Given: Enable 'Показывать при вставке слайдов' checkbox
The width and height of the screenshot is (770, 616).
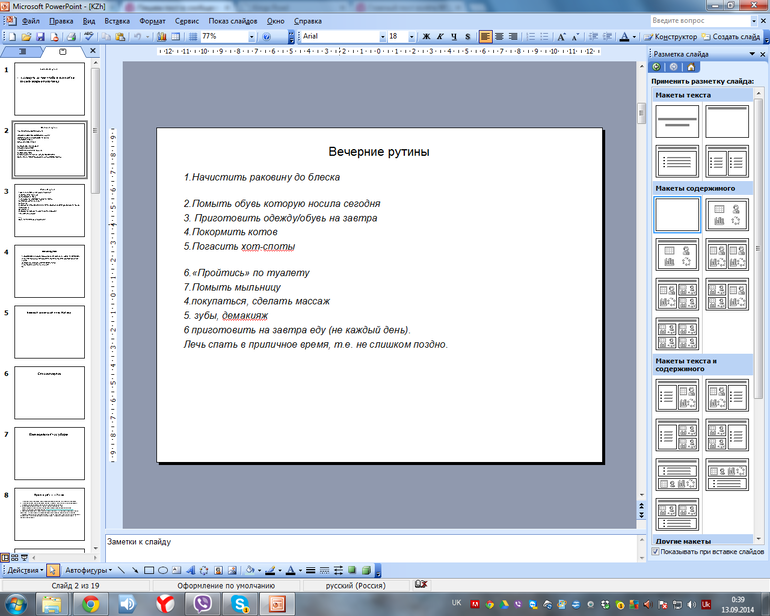Looking at the screenshot, I should (656, 551).
